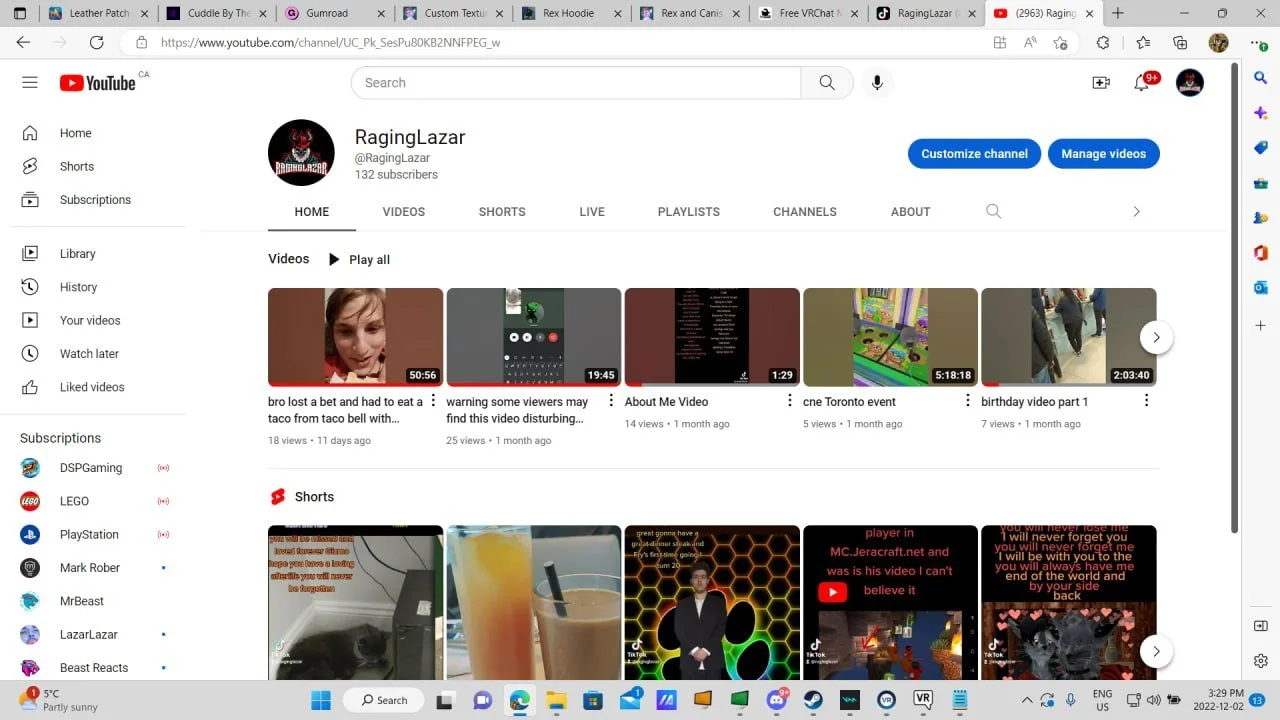Switch to the SHORTS tab

click(502, 212)
